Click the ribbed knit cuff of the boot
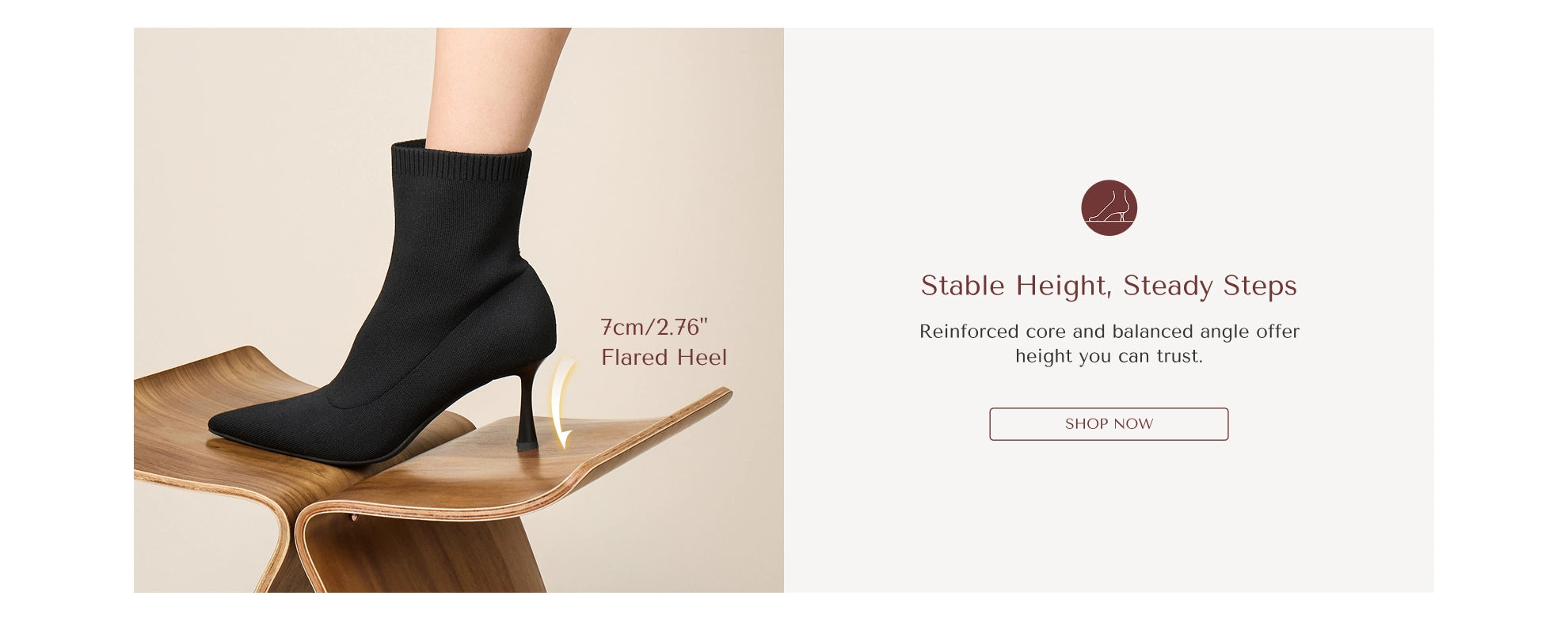The height and width of the screenshot is (622, 1568). click(462, 162)
